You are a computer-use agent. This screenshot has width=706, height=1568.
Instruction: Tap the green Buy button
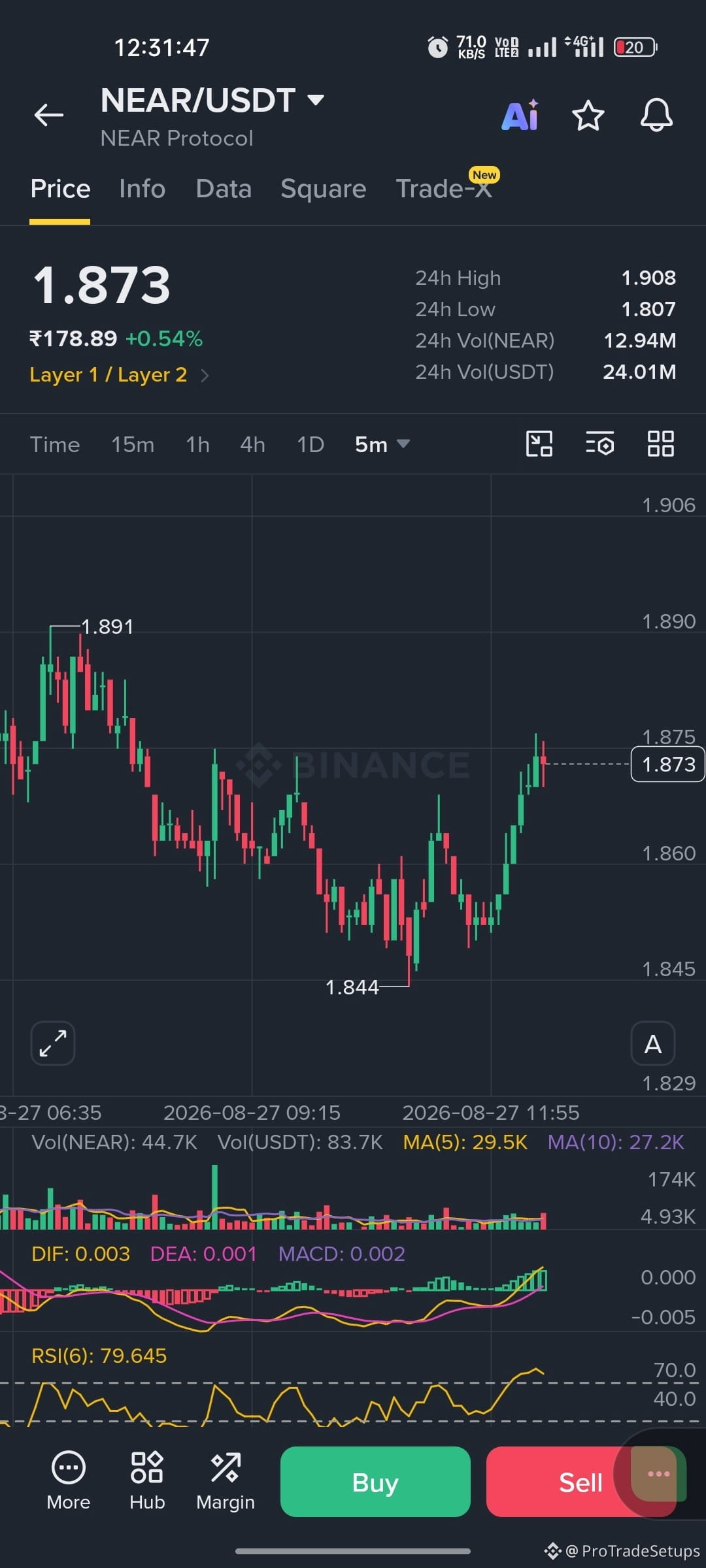tap(375, 1482)
